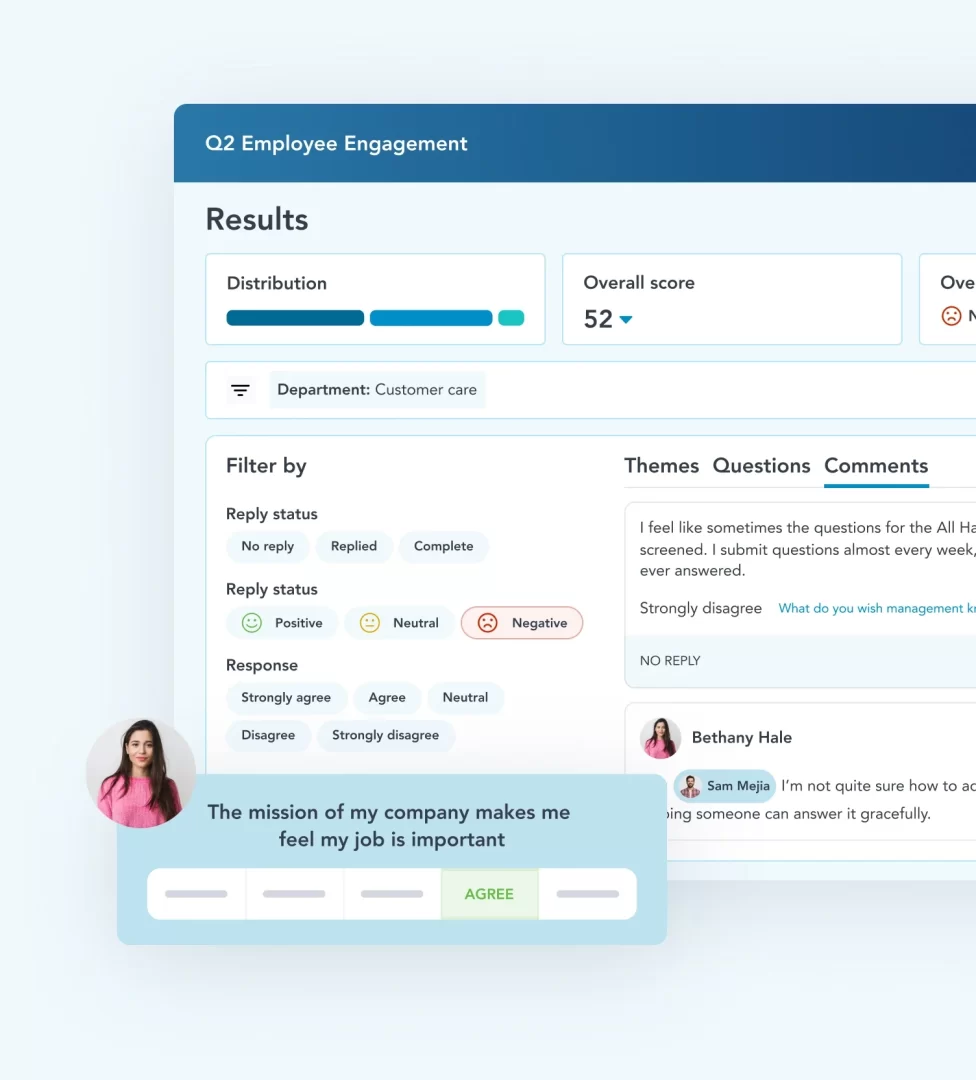Click the large woman portrait on survey card
Viewport: 976px width, 1080px height.
click(x=141, y=773)
